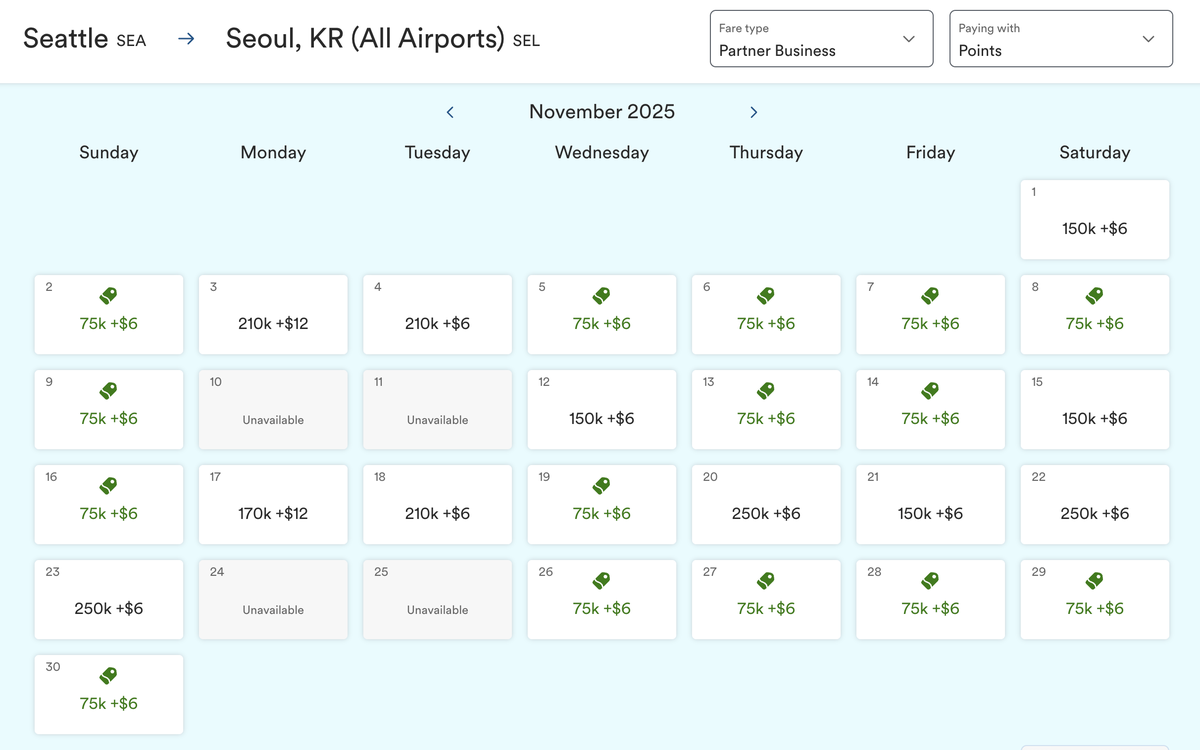1200x750 pixels.
Task: Click the tag icon on November 26
Action: pos(601,581)
